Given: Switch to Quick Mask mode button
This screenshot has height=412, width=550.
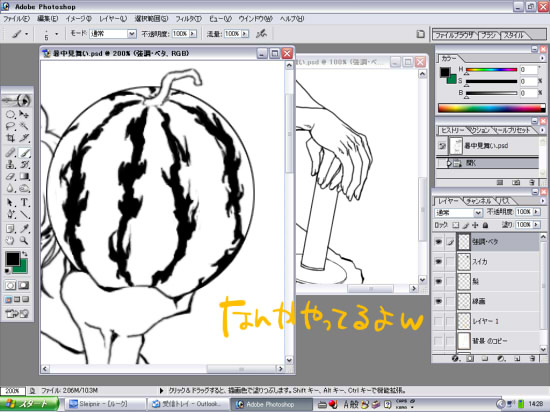Looking at the screenshot, I should click(x=24, y=285).
